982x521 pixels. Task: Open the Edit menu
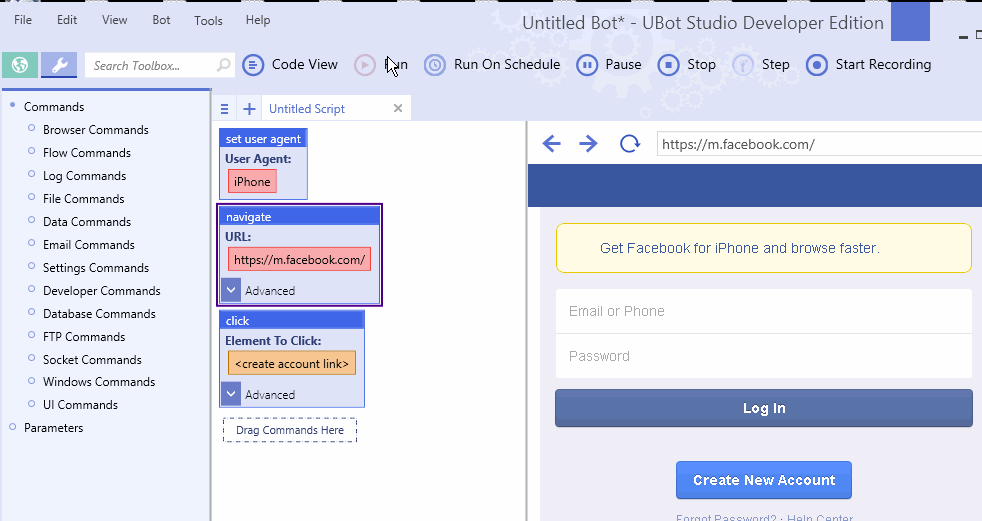pyautogui.click(x=67, y=20)
